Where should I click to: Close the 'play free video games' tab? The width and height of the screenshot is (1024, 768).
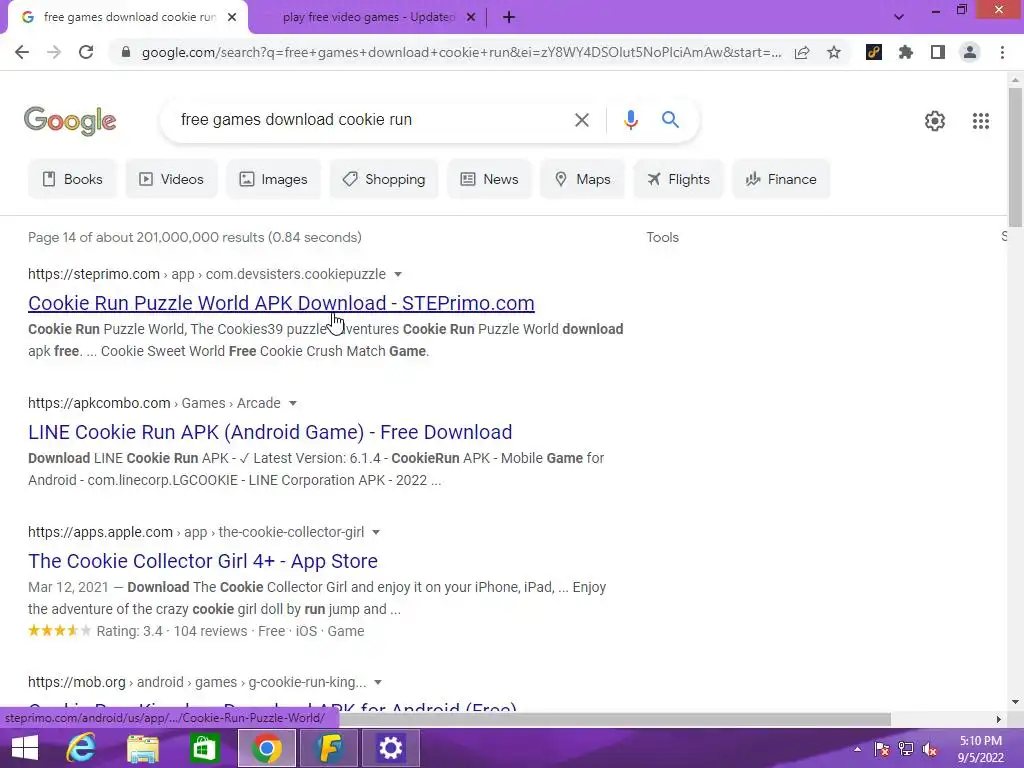click(471, 18)
